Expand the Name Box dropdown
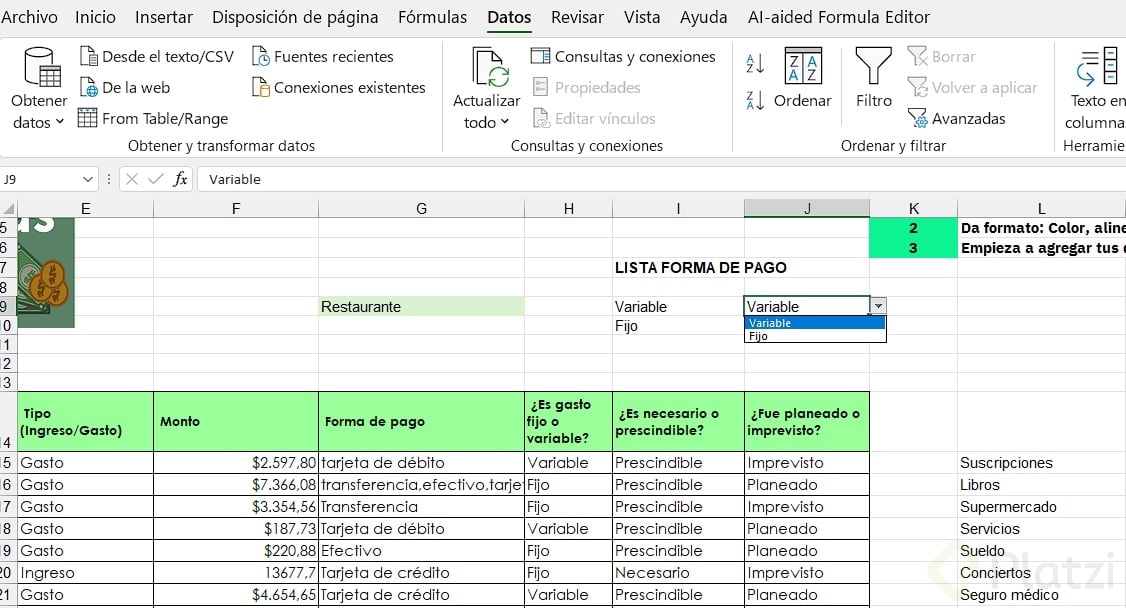Screen dimensions: 1126x608 pyautogui.click(x=87, y=180)
